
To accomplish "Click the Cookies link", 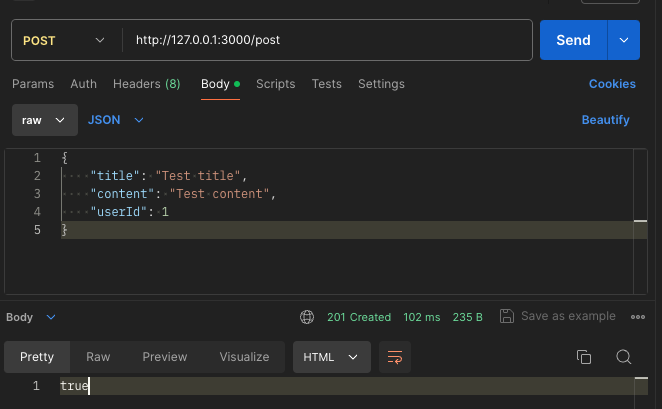I will (612, 84).
